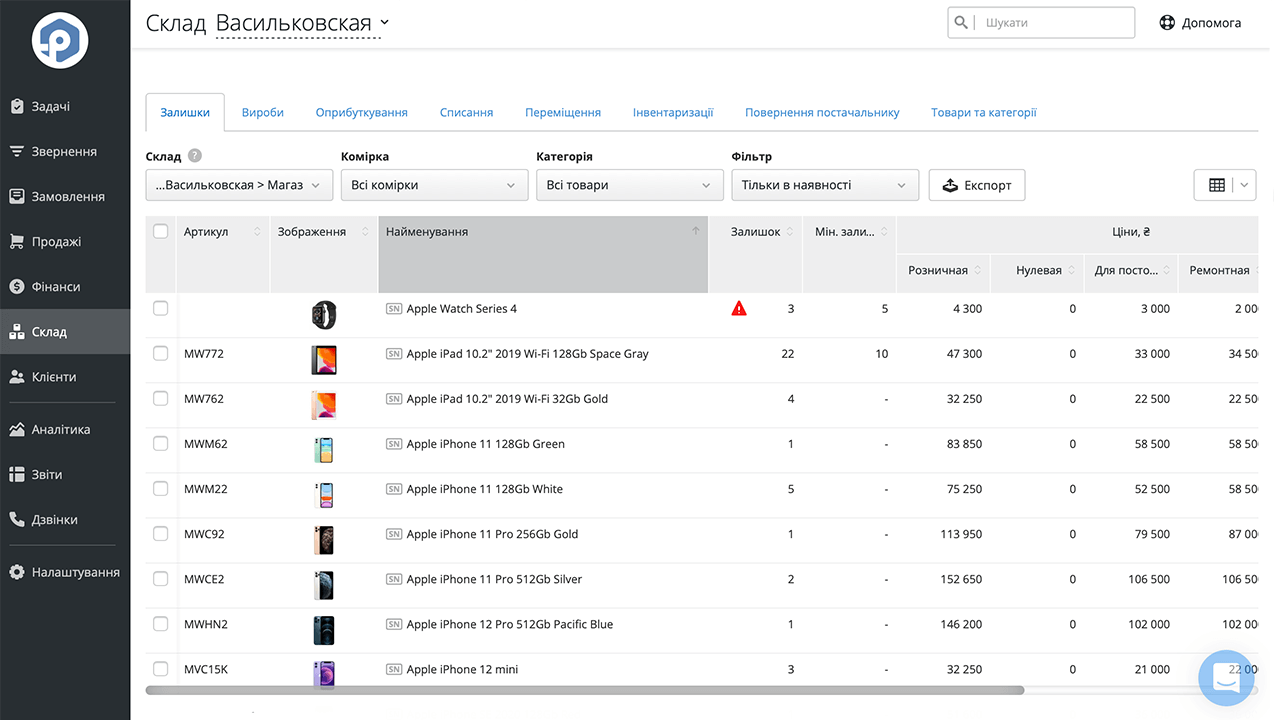This screenshot has height=720, width=1280.
Task: Sort by Нулевая price column
Action: [x=1071, y=270]
